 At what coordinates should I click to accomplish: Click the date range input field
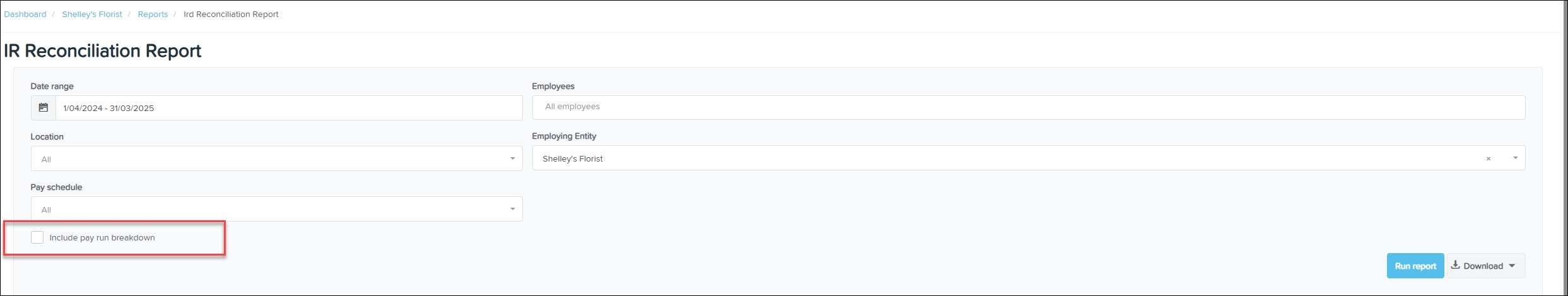click(289, 108)
